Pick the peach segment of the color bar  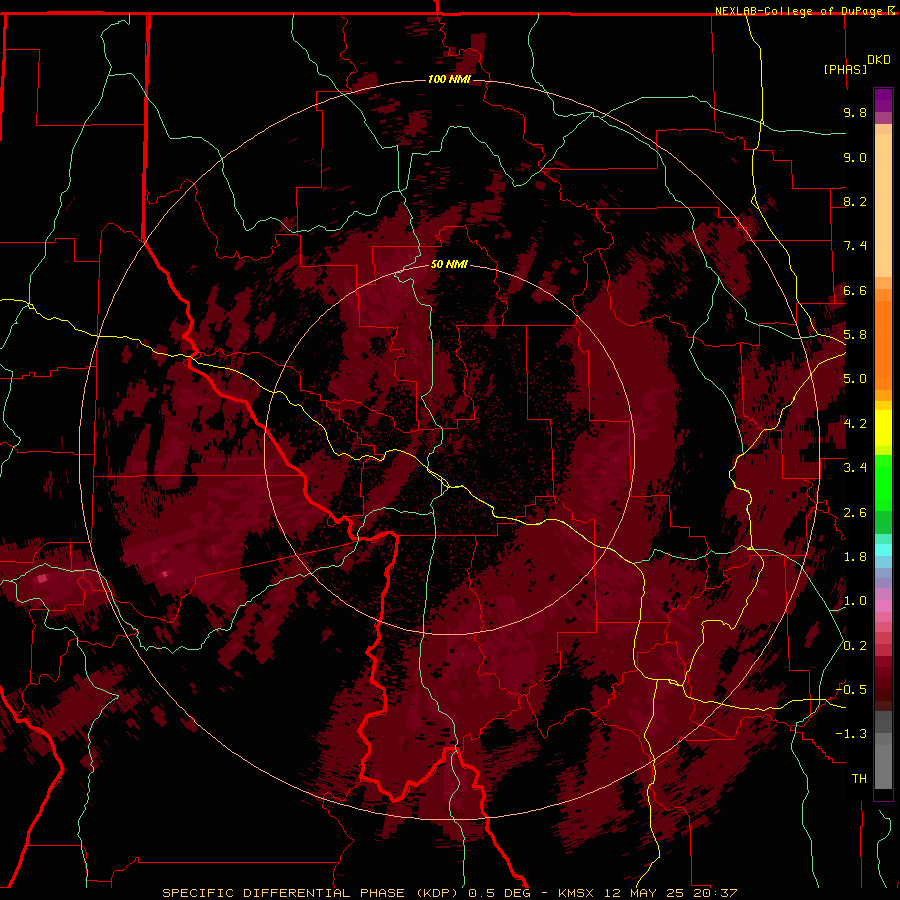[x=883, y=205]
